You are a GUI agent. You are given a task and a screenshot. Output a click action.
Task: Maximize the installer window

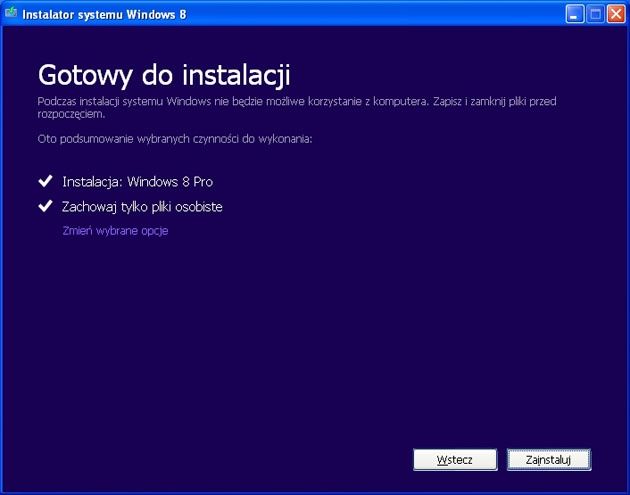595,14
